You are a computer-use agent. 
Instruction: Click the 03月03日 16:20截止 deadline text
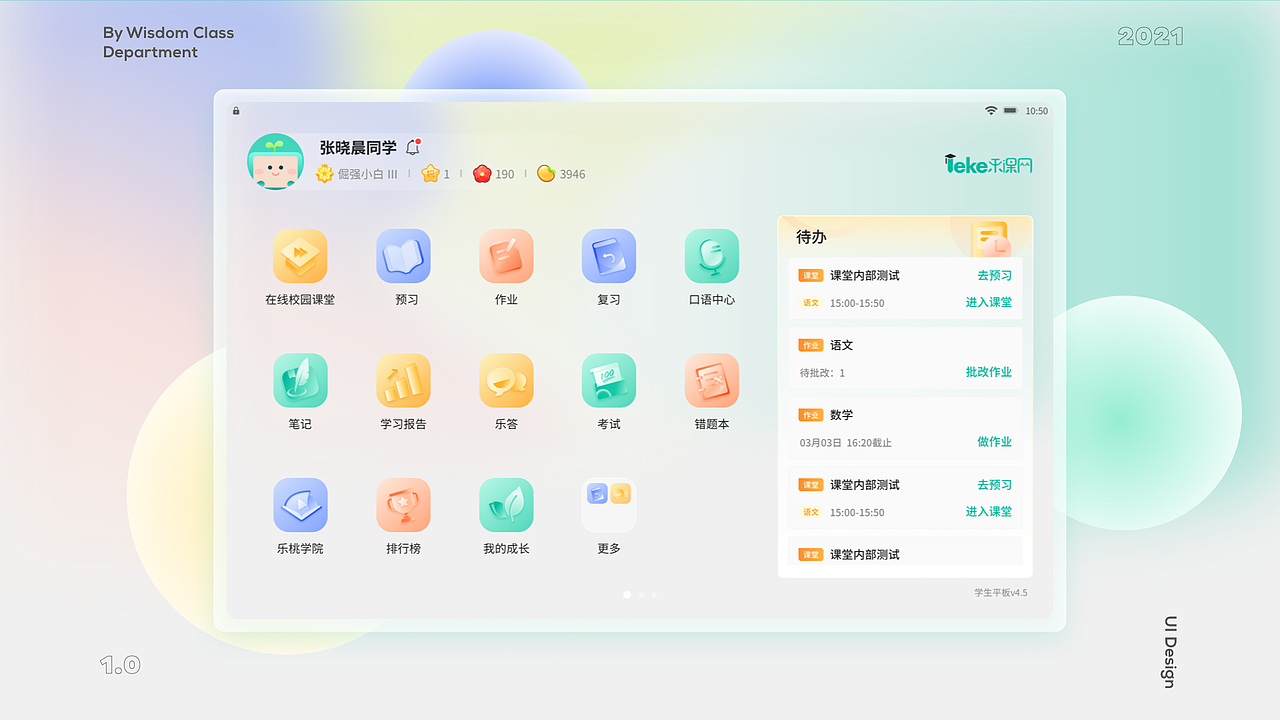[846, 443]
